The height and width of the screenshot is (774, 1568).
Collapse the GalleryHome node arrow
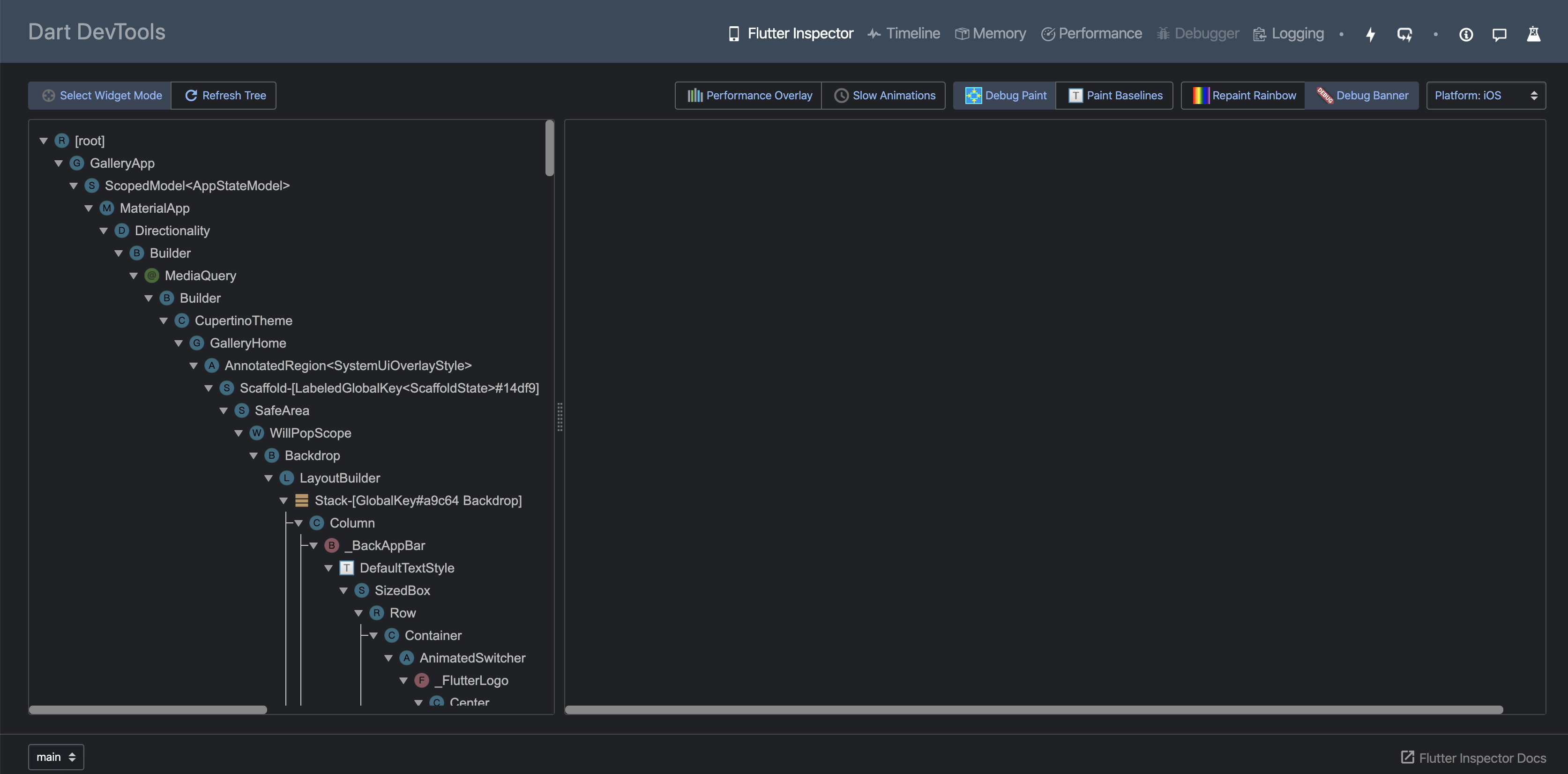pyautogui.click(x=179, y=343)
